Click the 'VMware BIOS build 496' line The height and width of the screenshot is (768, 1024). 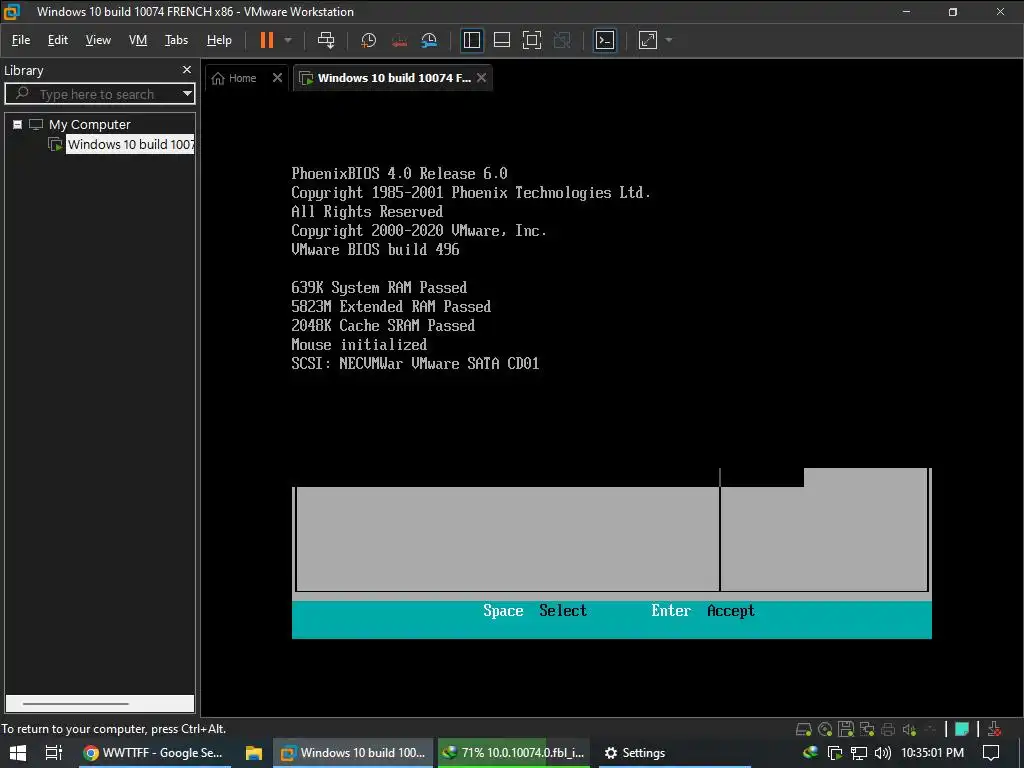coord(375,249)
